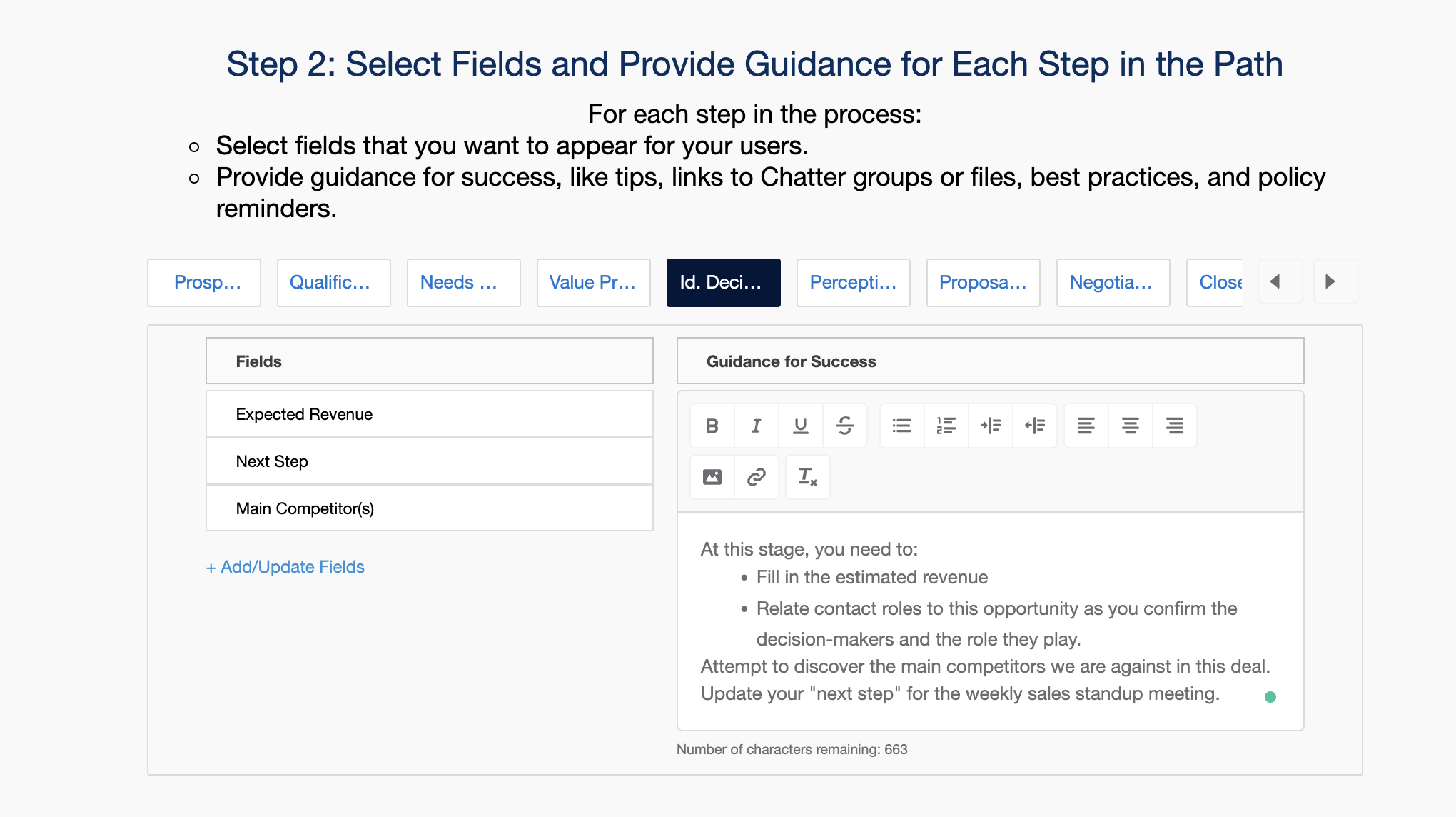This screenshot has width=1456, height=817.
Task: Click the Add/Update Fields link
Action: pos(285,567)
